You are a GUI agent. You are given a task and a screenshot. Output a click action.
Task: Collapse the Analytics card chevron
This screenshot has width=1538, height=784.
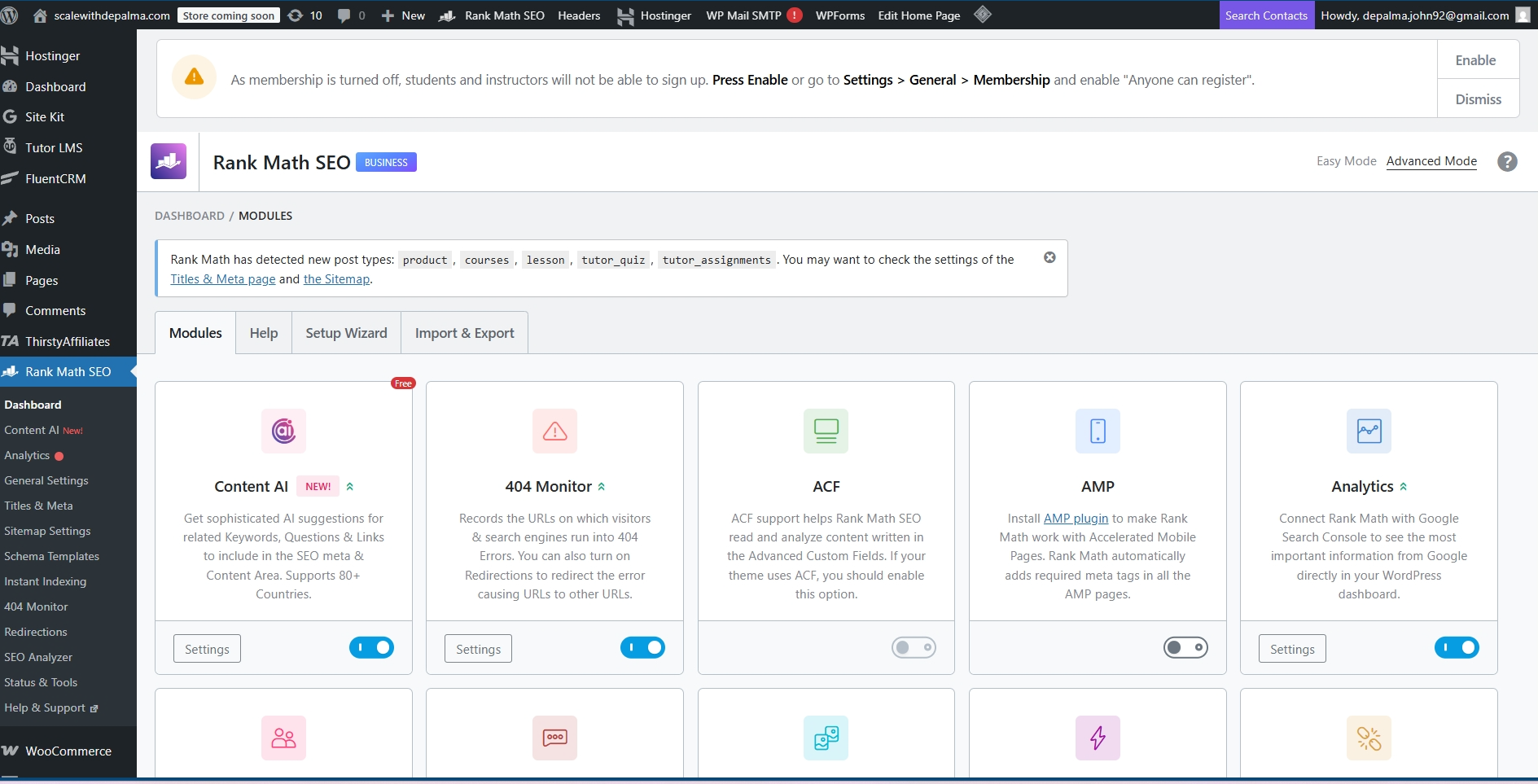1404,486
